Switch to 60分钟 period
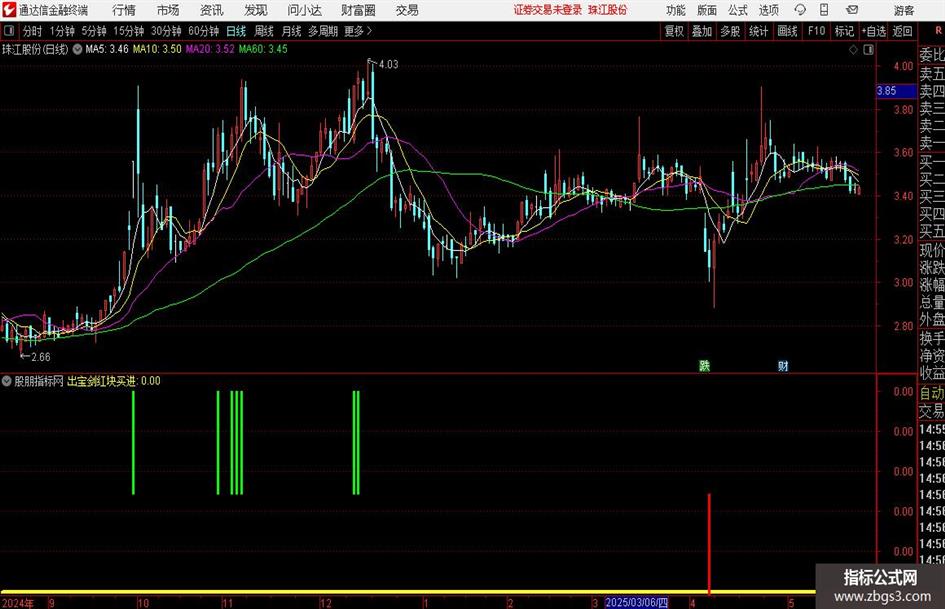Screen dimensions: 945x609 pyautogui.click(x=203, y=31)
